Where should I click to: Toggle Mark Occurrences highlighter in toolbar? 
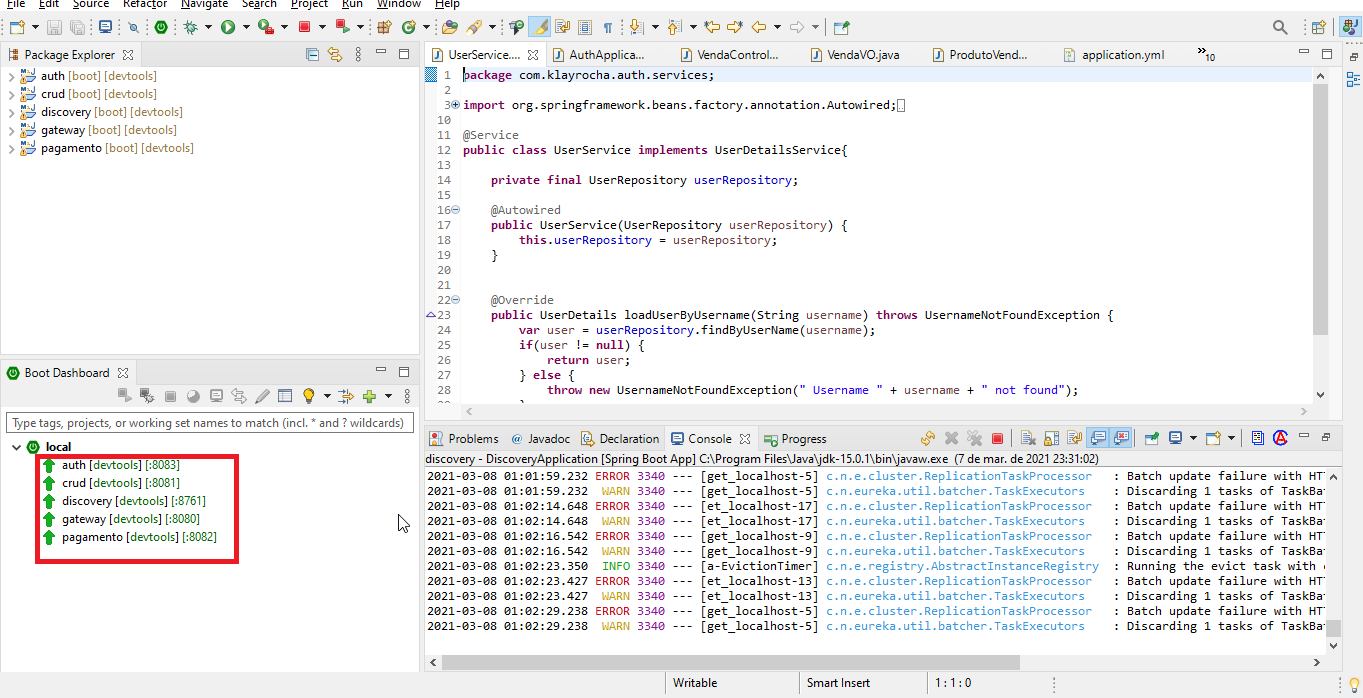click(539, 27)
